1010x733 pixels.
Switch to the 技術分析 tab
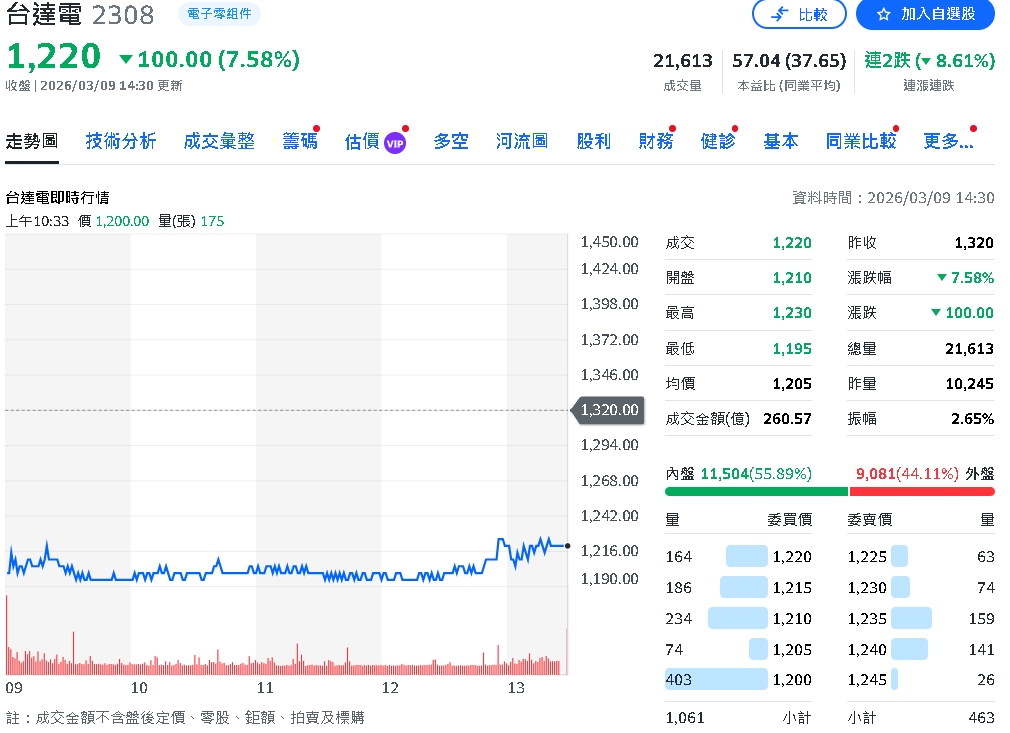pyautogui.click(x=121, y=141)
